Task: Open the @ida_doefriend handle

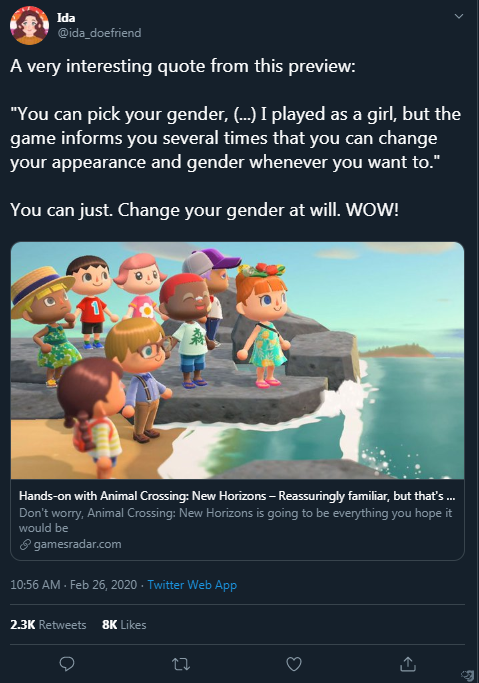Action: click(x=99, y=33)
